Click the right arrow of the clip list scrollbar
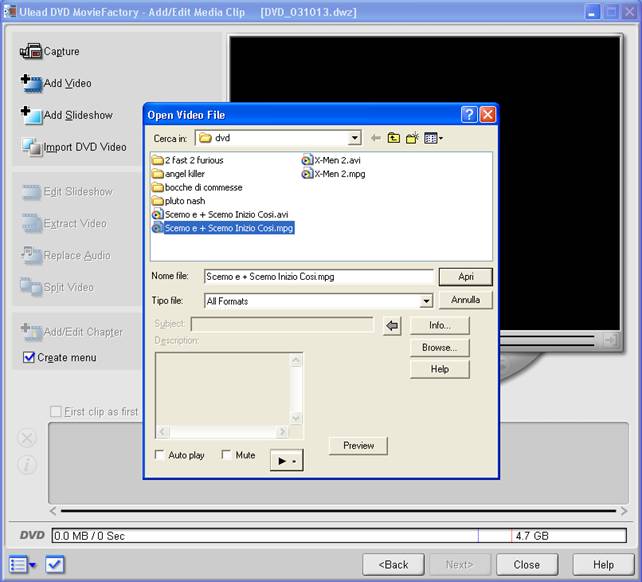Viewport: 642px width, 582px height. 624,511
